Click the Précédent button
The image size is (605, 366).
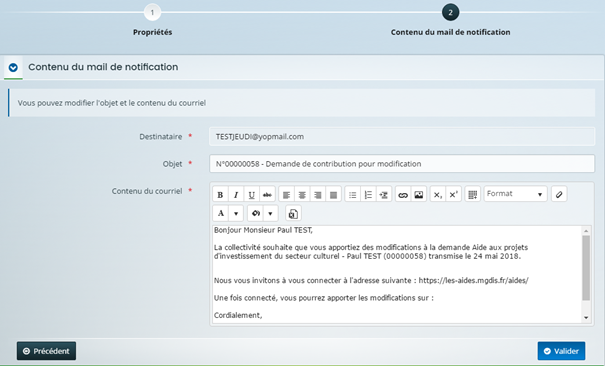[46, 351]
